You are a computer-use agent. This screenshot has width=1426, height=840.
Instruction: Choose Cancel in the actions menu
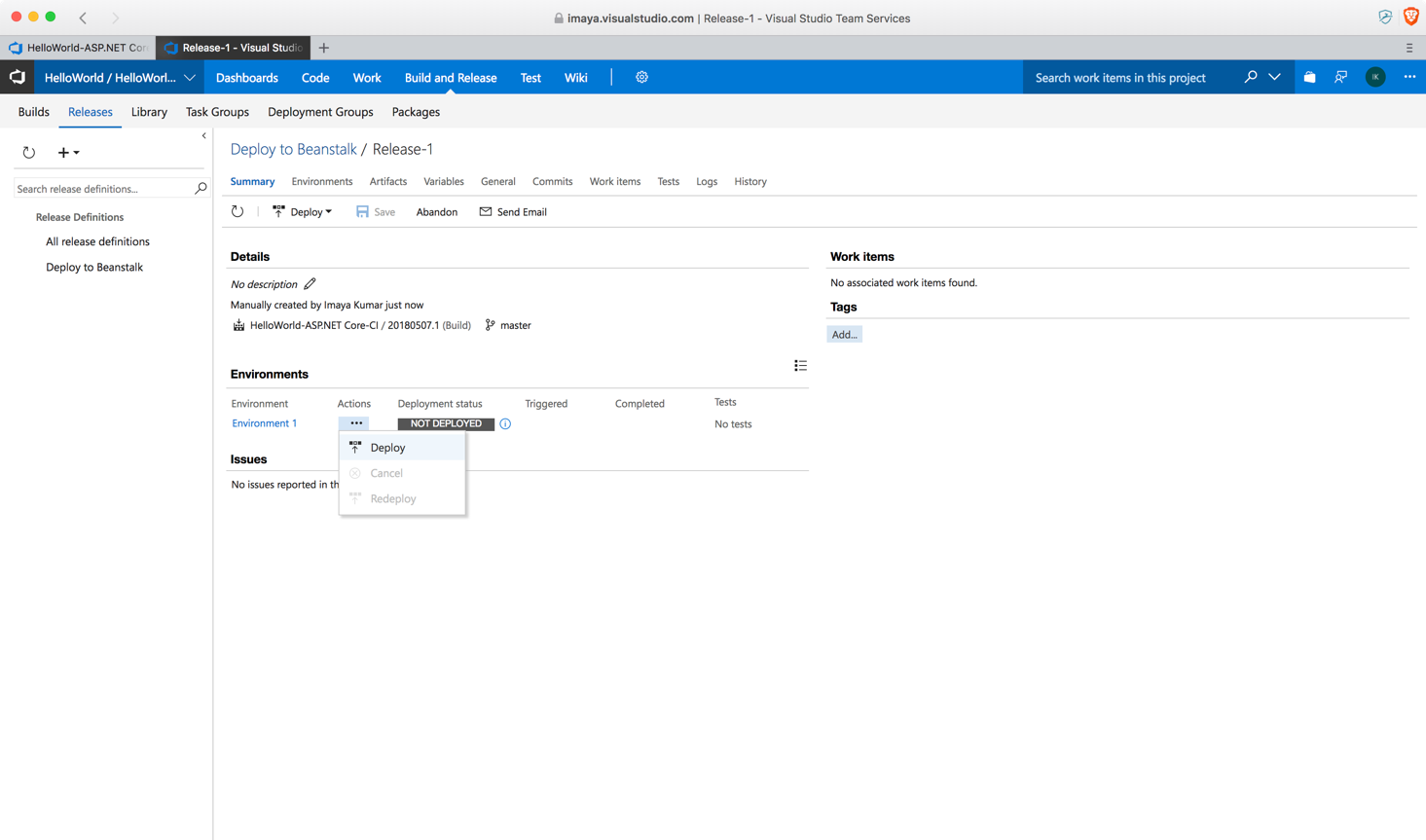[x=402, y=473]
